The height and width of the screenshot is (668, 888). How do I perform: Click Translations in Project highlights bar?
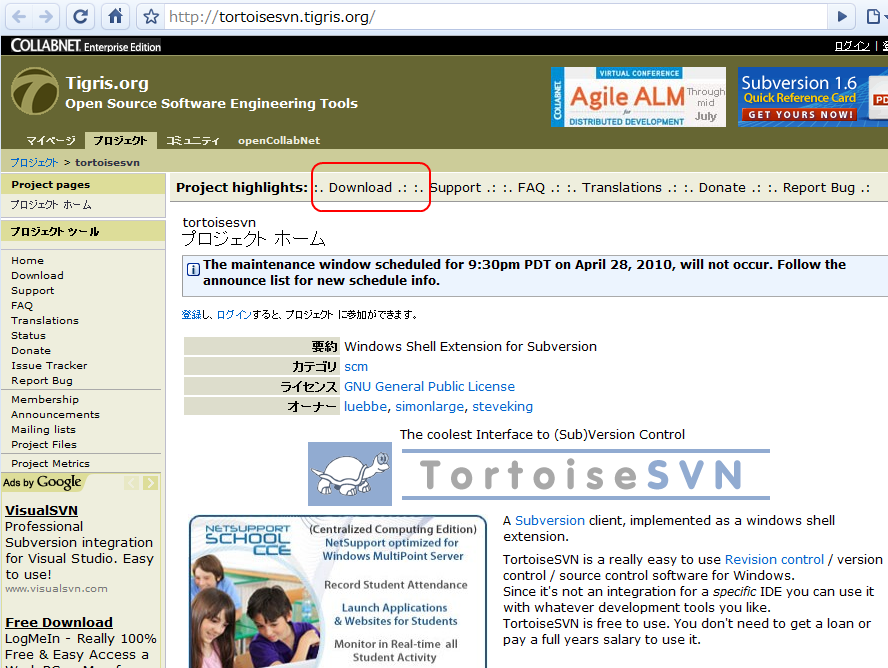pyautogui.click(x=622, y=187)
